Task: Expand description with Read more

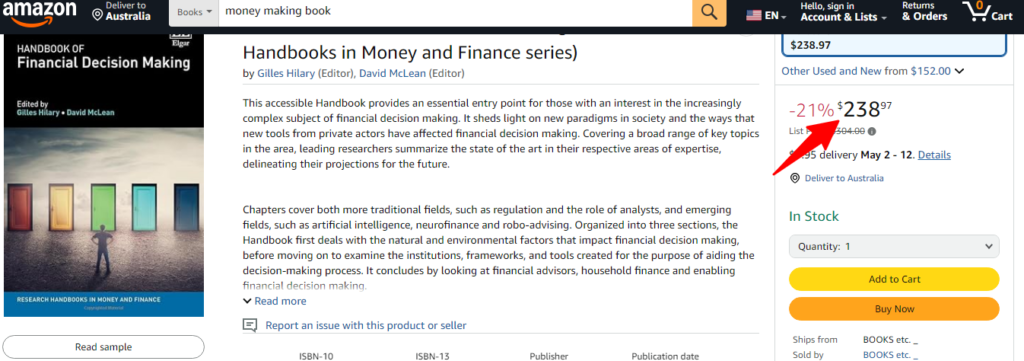Action: pyautogui.click(x=274, y=301)
